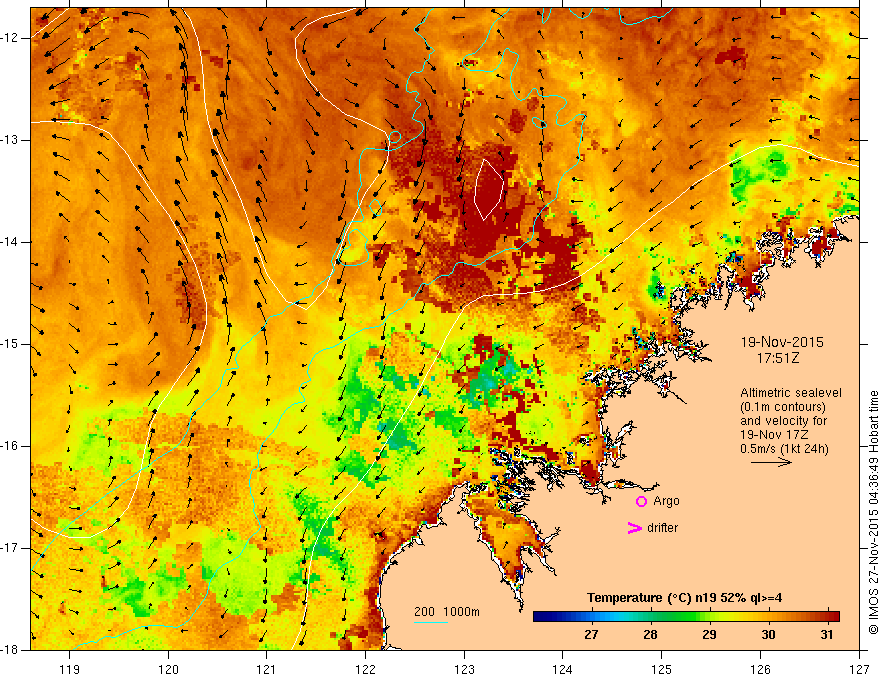880x680 pixels.
Task: Click longitude label '120'
Action: pos(168,669)
